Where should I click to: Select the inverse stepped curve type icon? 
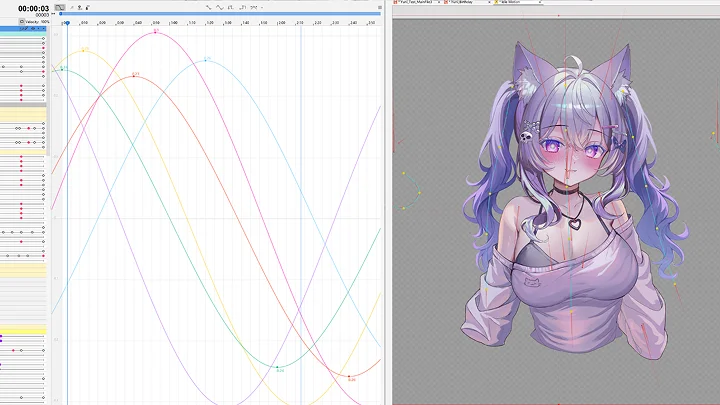tap(243, 7)
